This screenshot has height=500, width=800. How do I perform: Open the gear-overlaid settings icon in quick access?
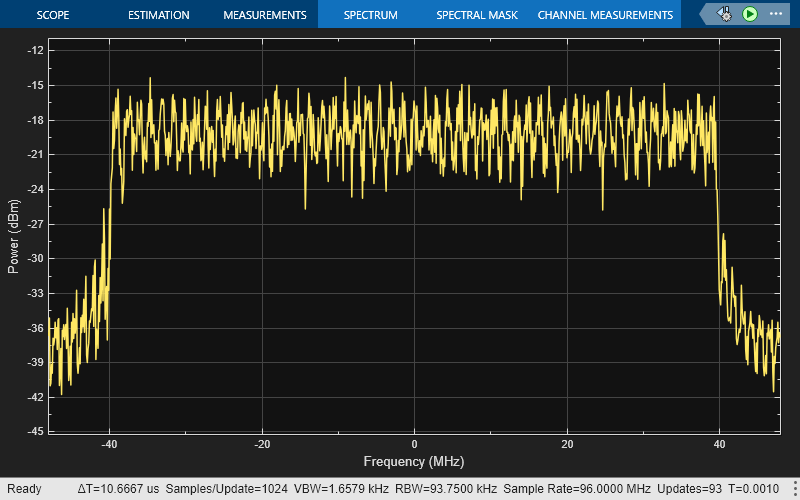(724, 14)
